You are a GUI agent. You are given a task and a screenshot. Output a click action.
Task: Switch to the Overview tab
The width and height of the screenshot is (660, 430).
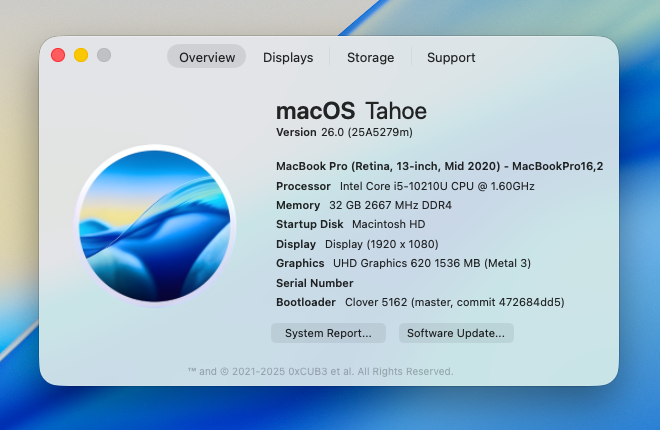[207, 57]
